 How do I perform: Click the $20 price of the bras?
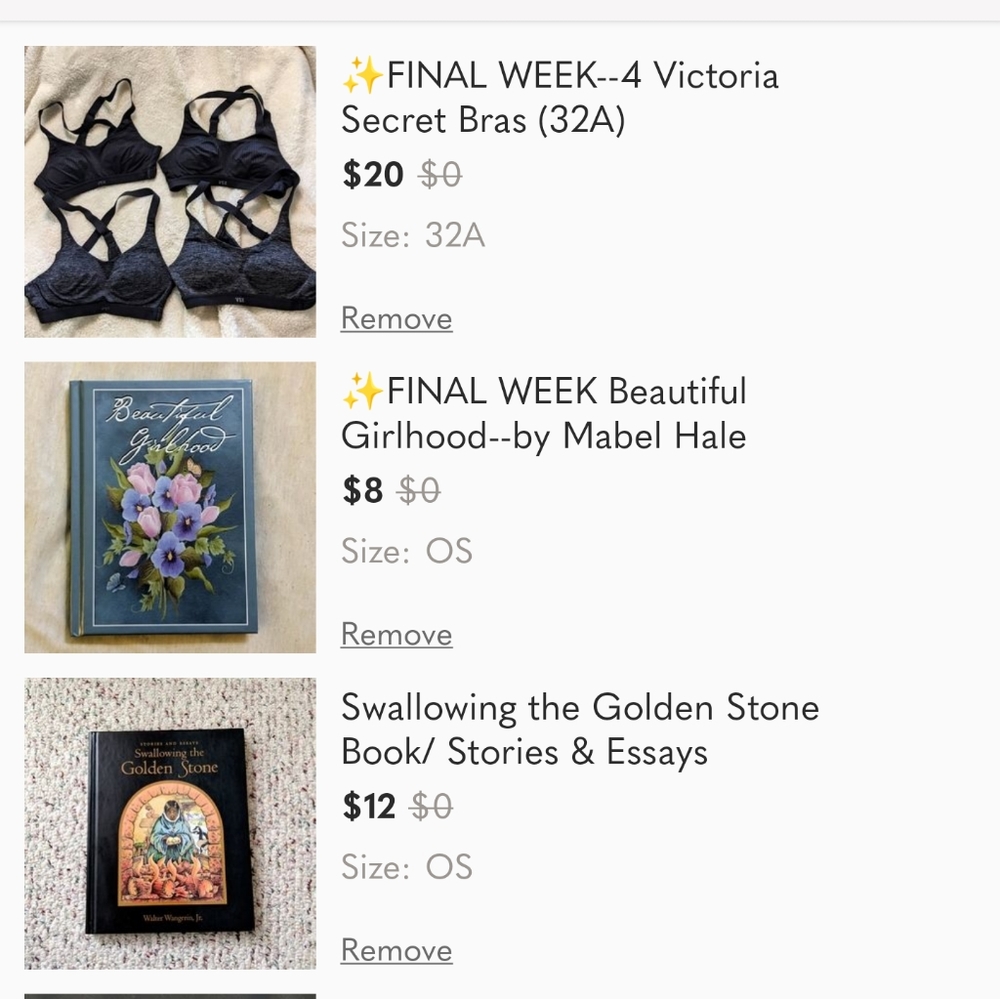pyautogui.click(x=373, y=175)
